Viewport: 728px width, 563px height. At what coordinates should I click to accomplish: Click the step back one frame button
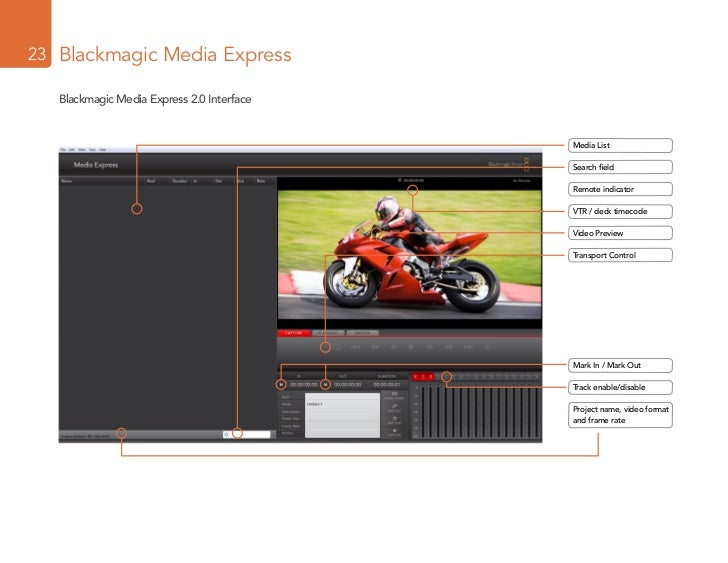393,347
